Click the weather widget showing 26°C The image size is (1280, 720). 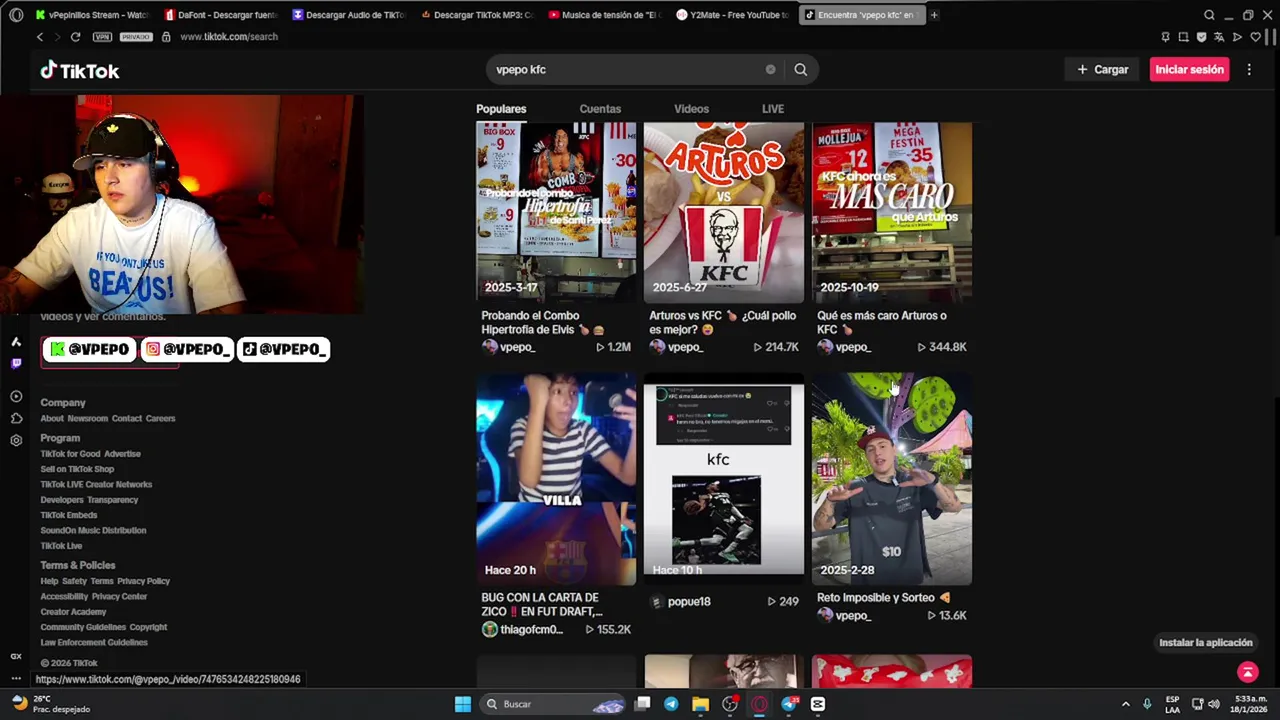click(x=52, y=704)
